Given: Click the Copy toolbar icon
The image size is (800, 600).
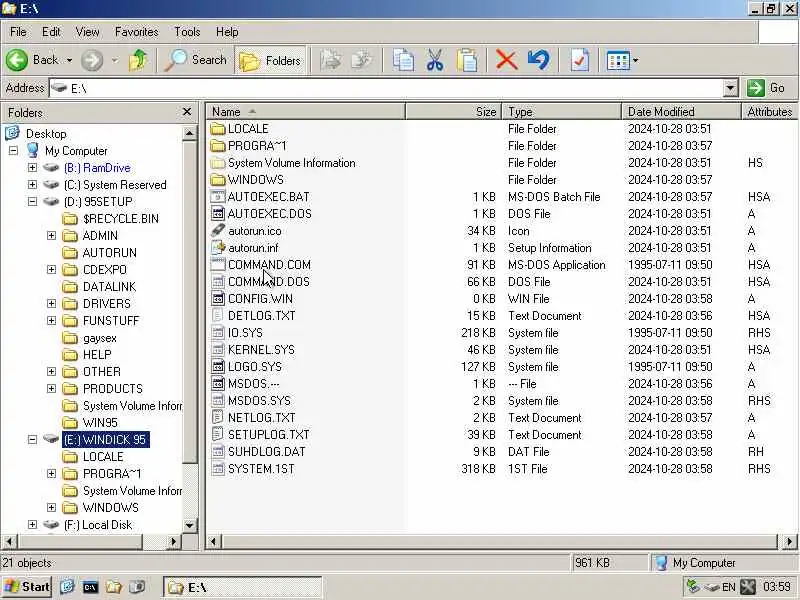Looking at the screenshot, I should pyautogui.click(x=403, y=60).
